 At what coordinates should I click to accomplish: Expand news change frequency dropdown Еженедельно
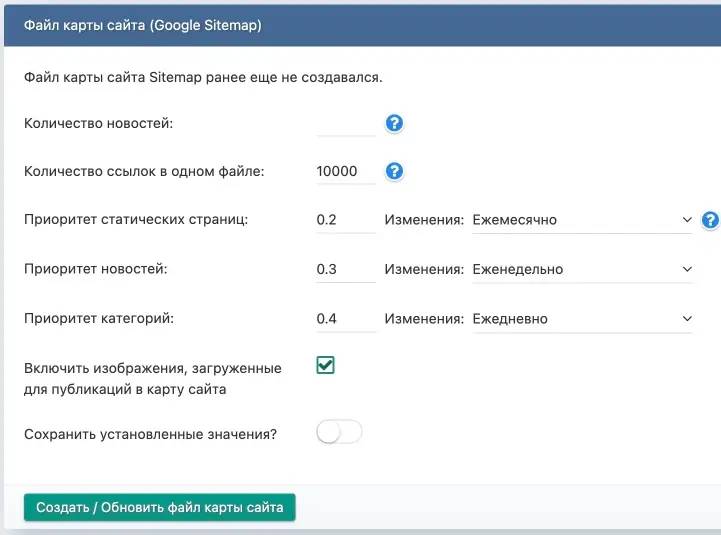tap(582, 269)
